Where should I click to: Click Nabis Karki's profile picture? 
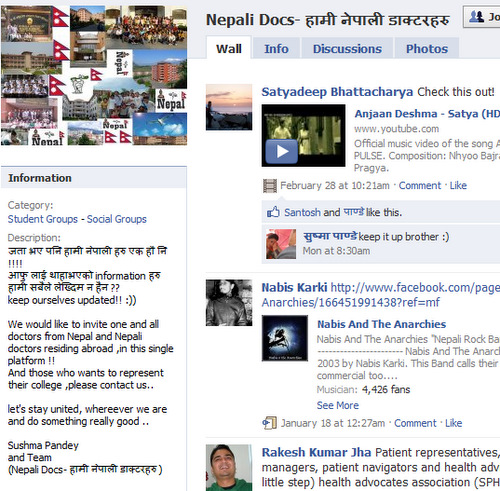point(229,303)
